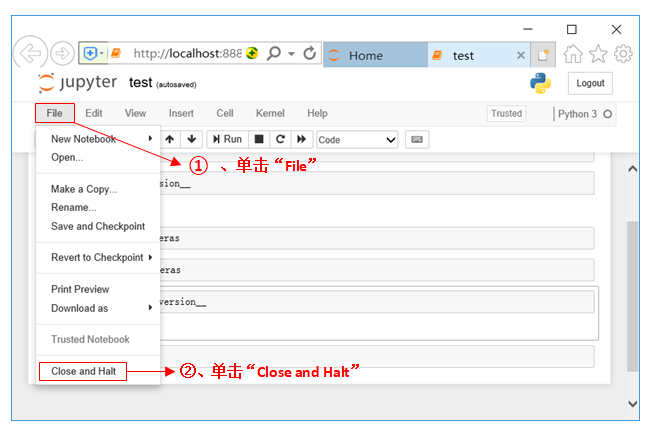Select Print Preview menu entry
The image size is (647, 430).
pyautogui.click(x=98, y=289)
